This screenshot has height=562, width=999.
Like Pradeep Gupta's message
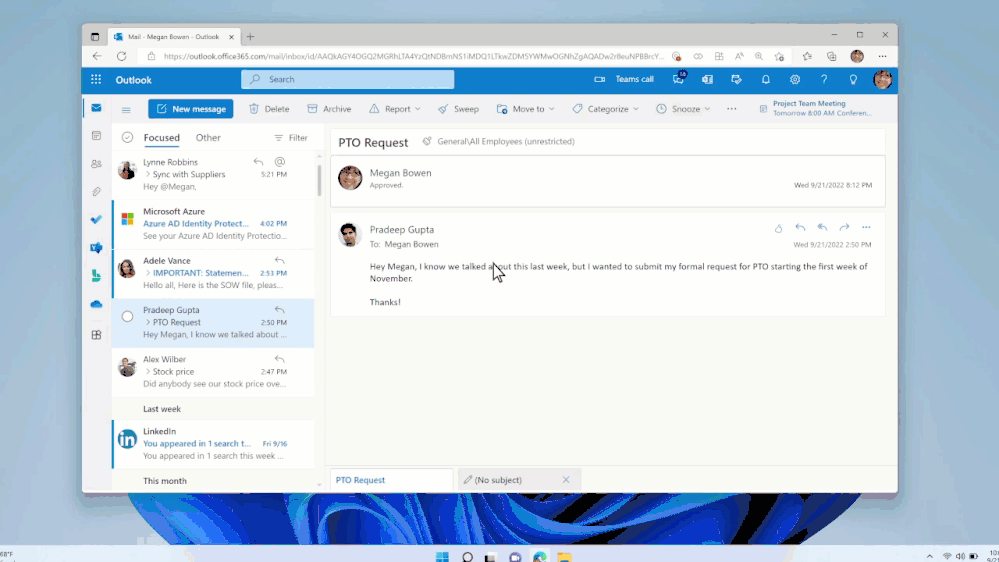[x=779, y=227]
